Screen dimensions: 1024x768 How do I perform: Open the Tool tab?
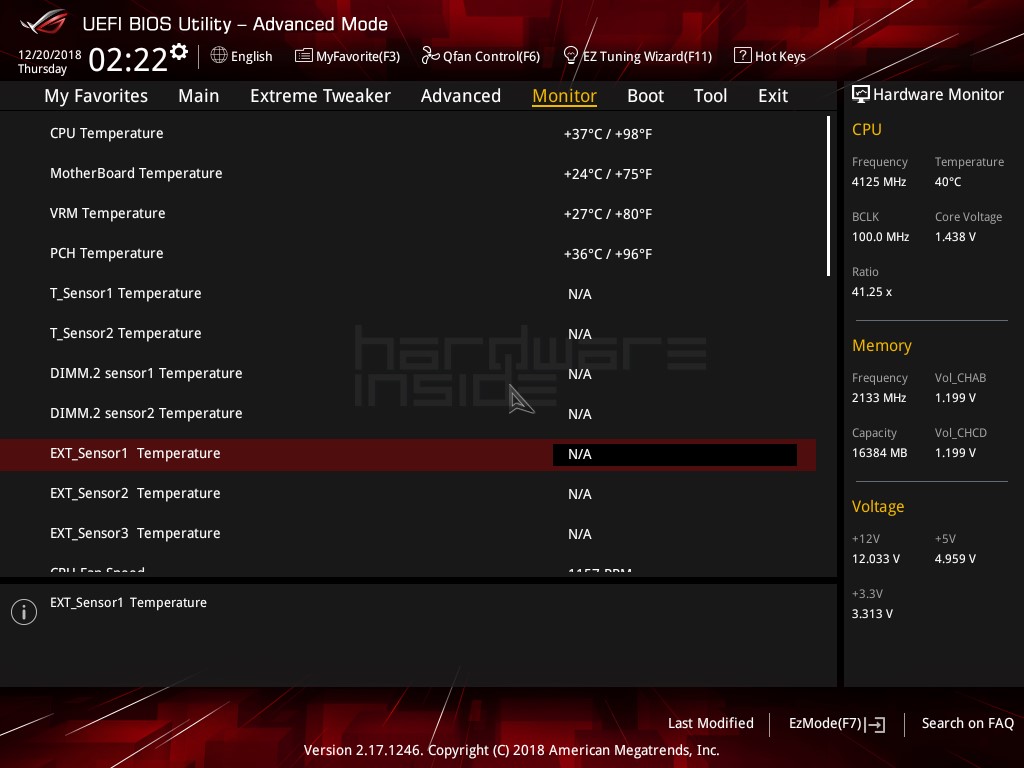click(710, 95)
